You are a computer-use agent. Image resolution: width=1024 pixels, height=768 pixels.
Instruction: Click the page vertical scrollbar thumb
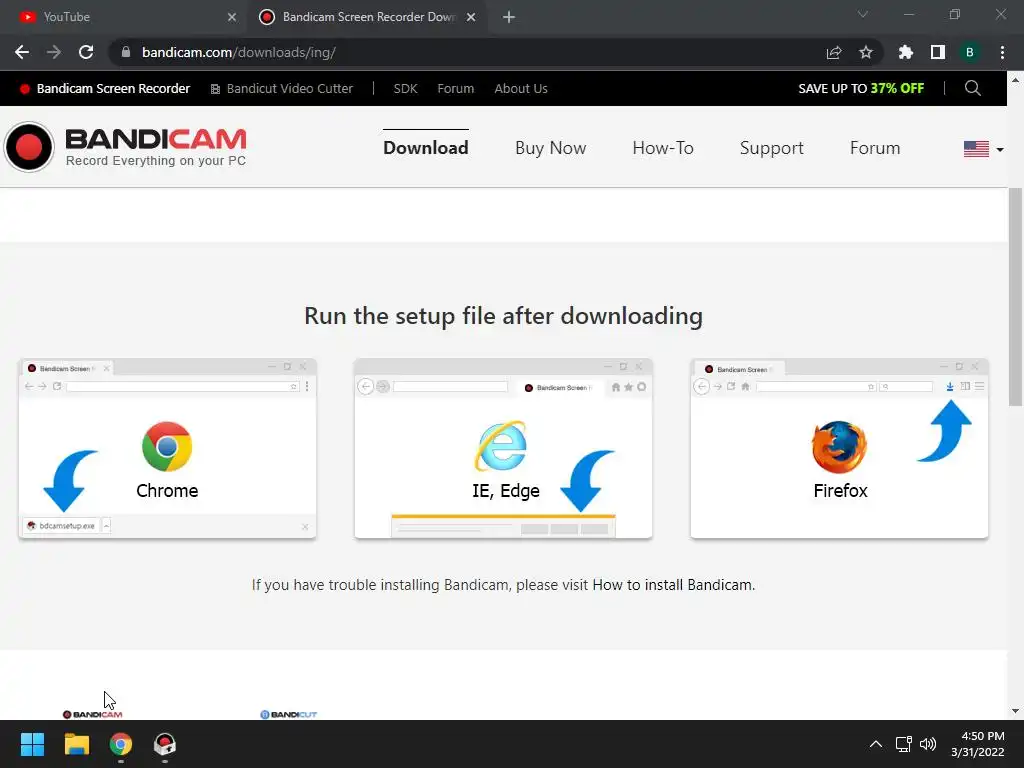1015,297
